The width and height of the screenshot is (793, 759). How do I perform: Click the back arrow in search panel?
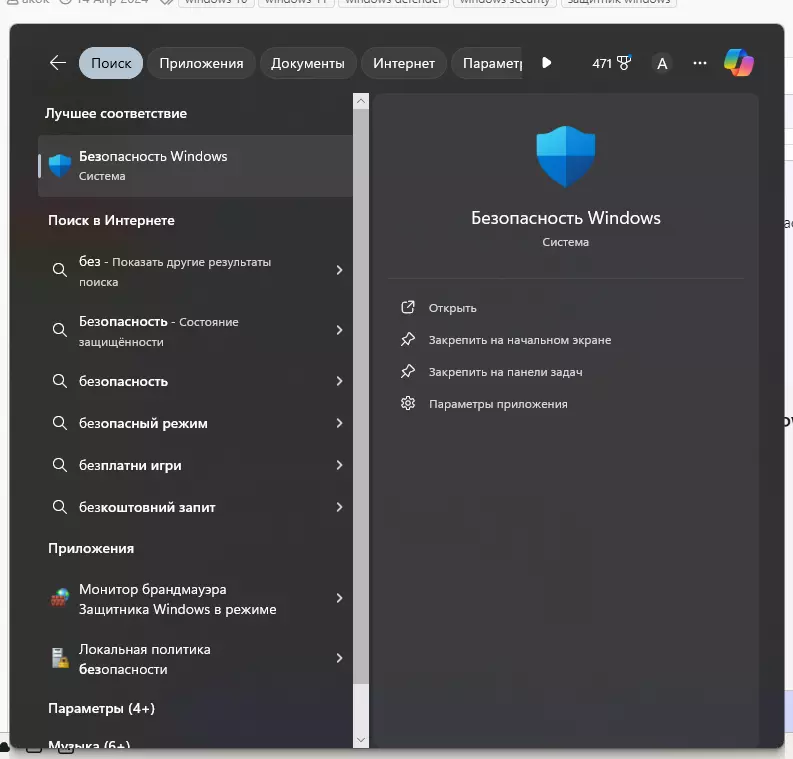(57, 63)
